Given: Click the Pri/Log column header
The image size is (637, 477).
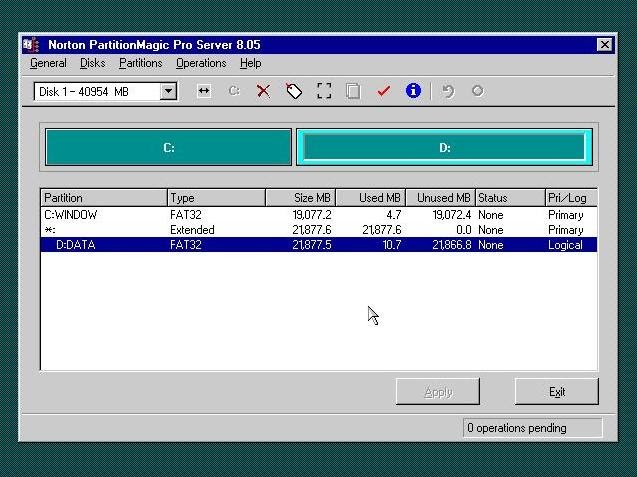Looking at the screenshot, I should click(x=571, y=198).
